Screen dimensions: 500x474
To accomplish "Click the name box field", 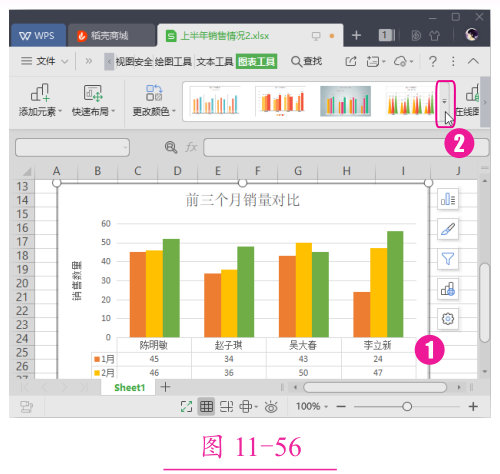I will [x=72, y=147].
